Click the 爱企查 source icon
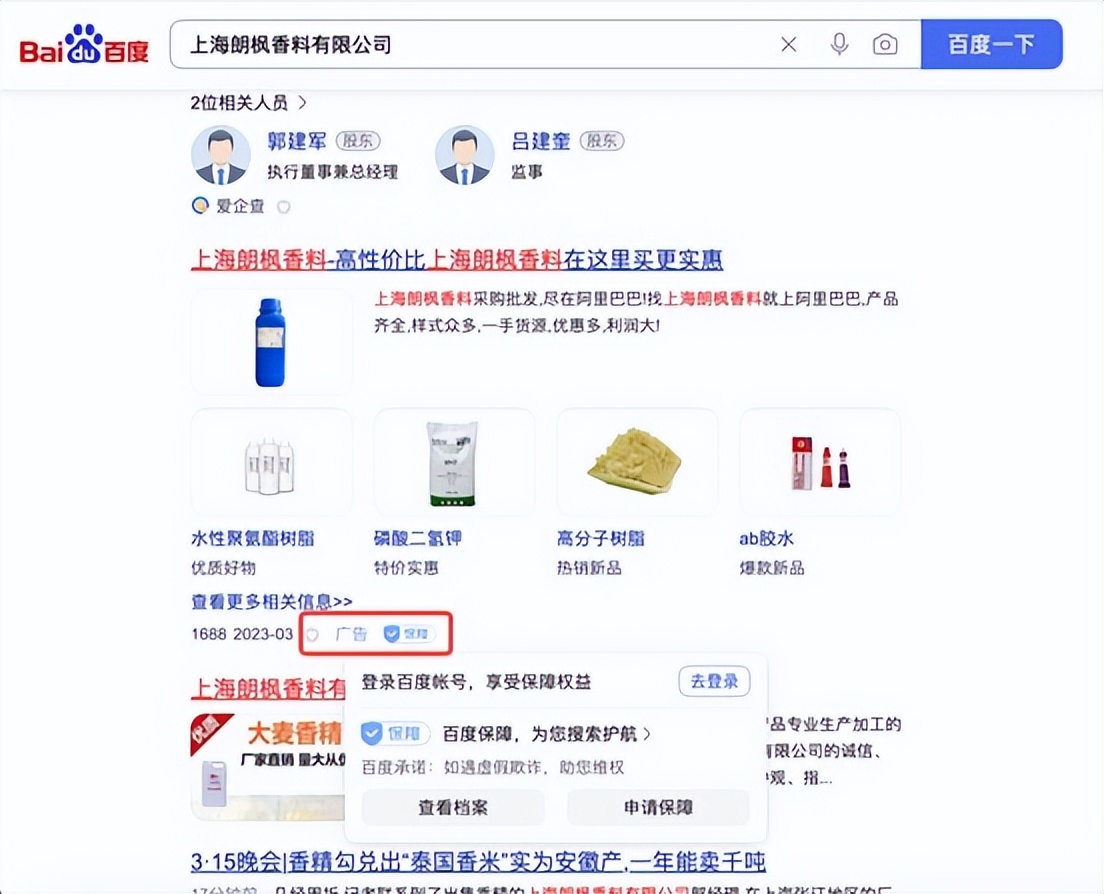This screenshot has height=894, width=1104. 200,206
